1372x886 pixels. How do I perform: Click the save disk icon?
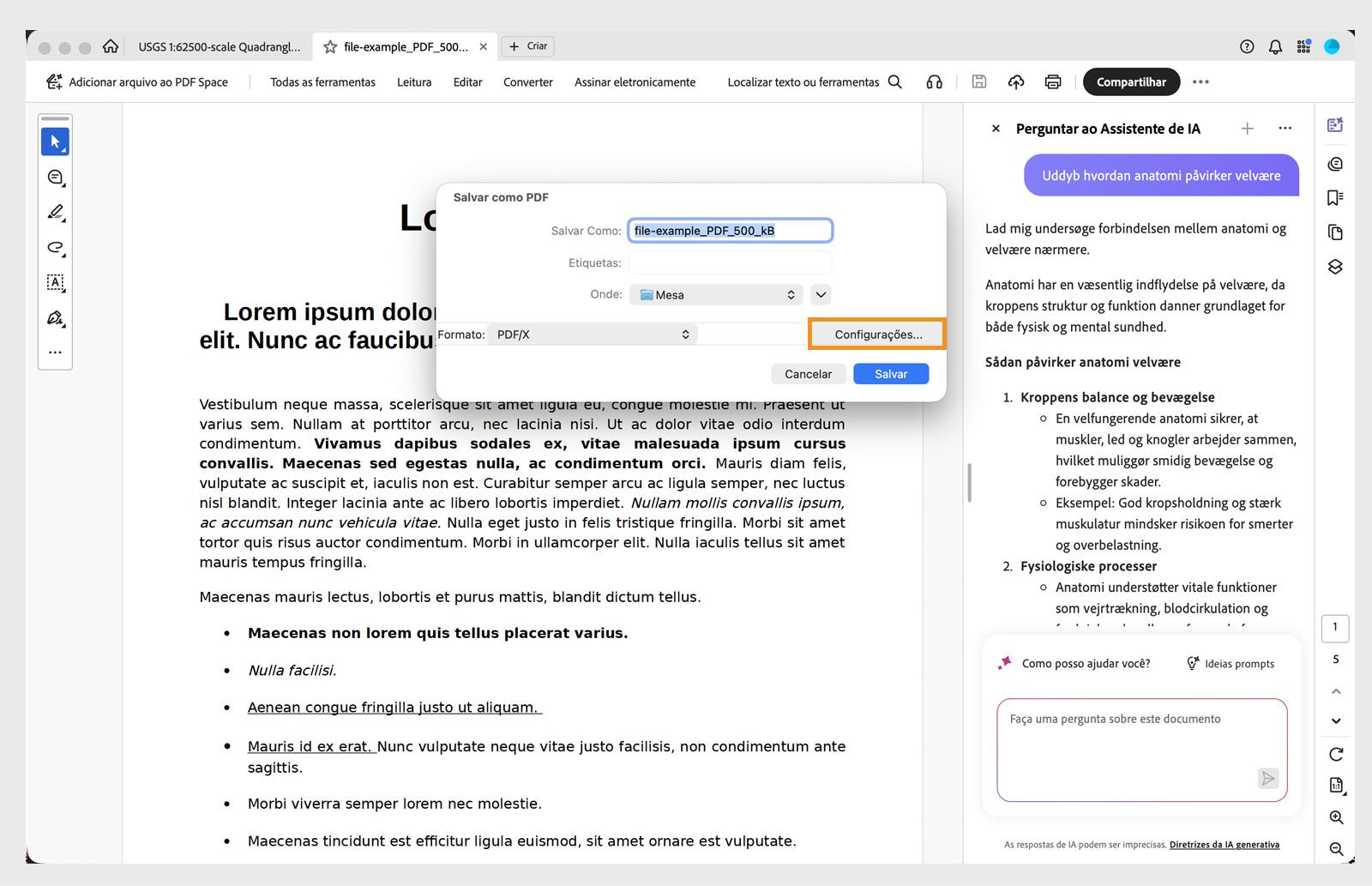(x=978, y=82)
